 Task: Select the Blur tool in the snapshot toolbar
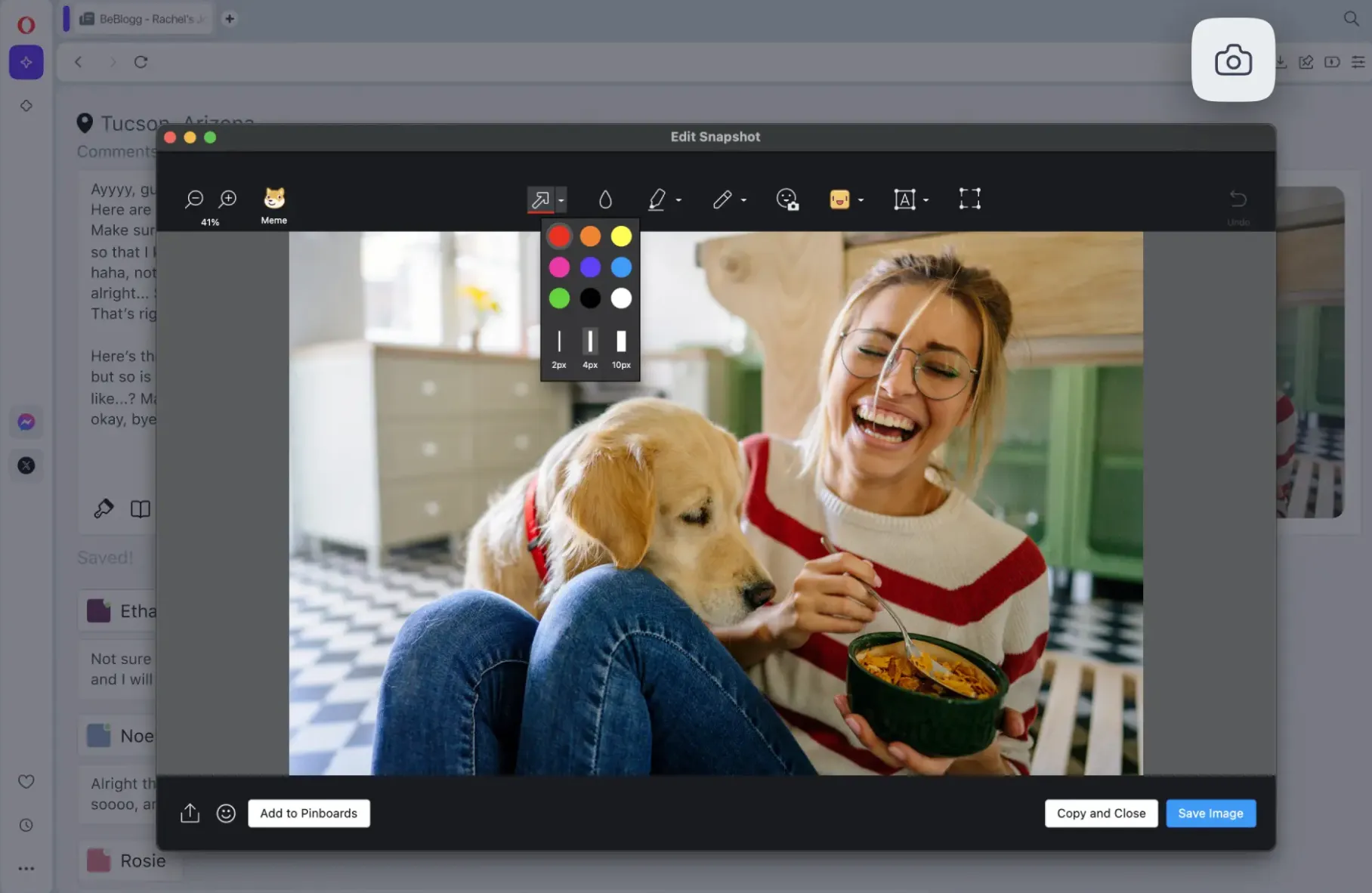[x=606, y=199]
